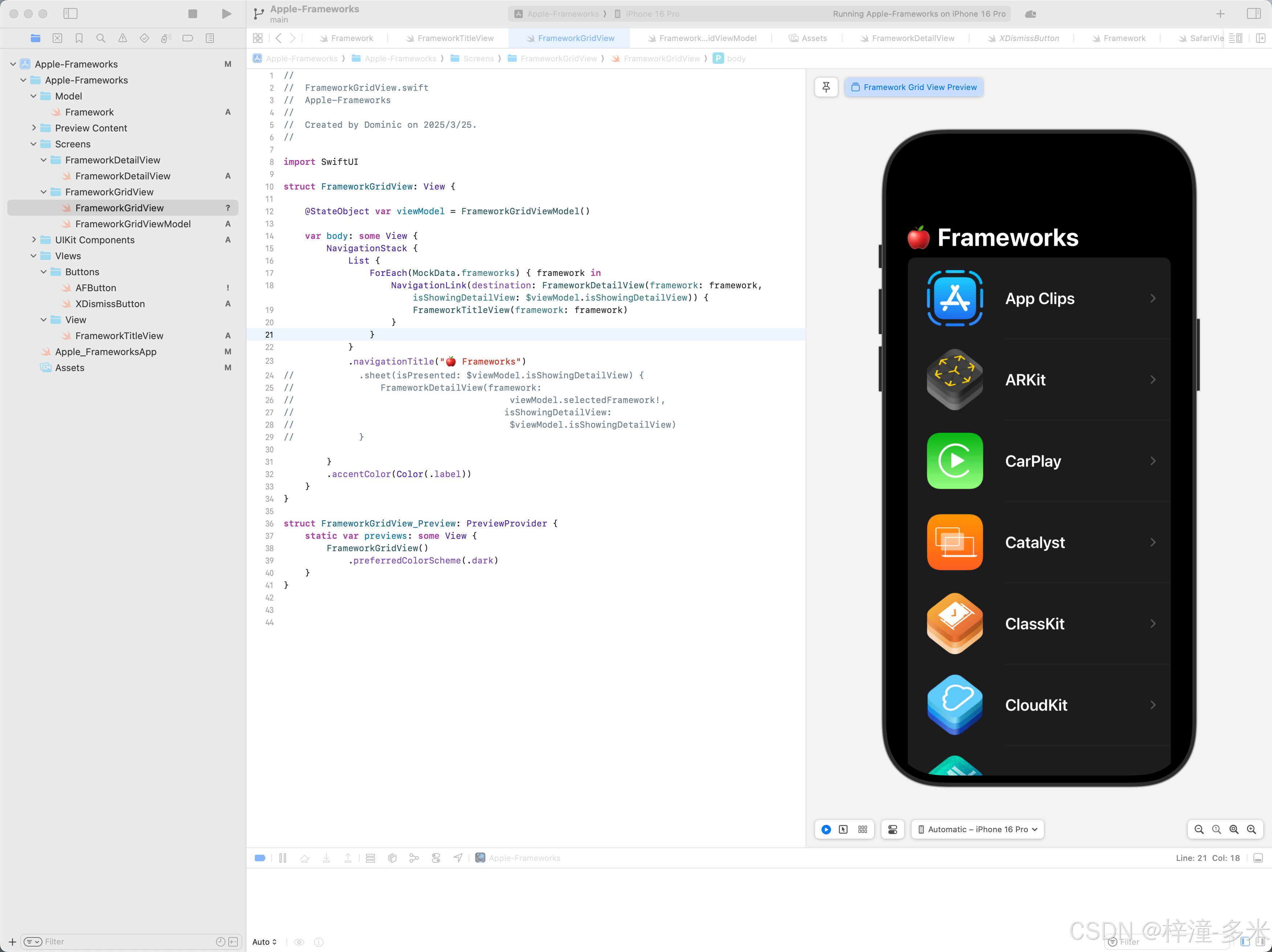Open preview Device Settings

pos(893,830)
